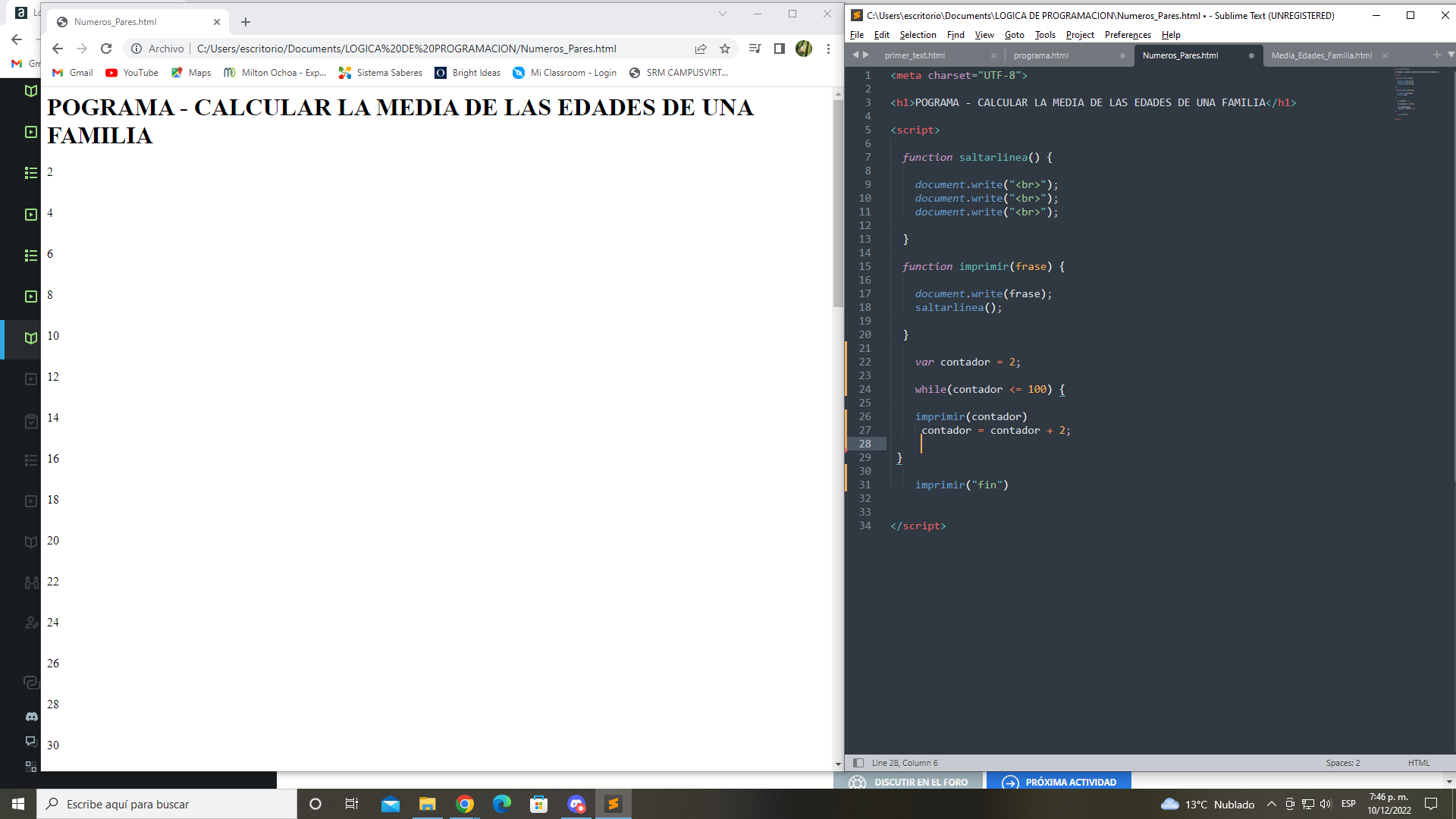Screen dimensions: 1456x819
Task: Open File Explorer from taskbar
Action: click(428, 804)
